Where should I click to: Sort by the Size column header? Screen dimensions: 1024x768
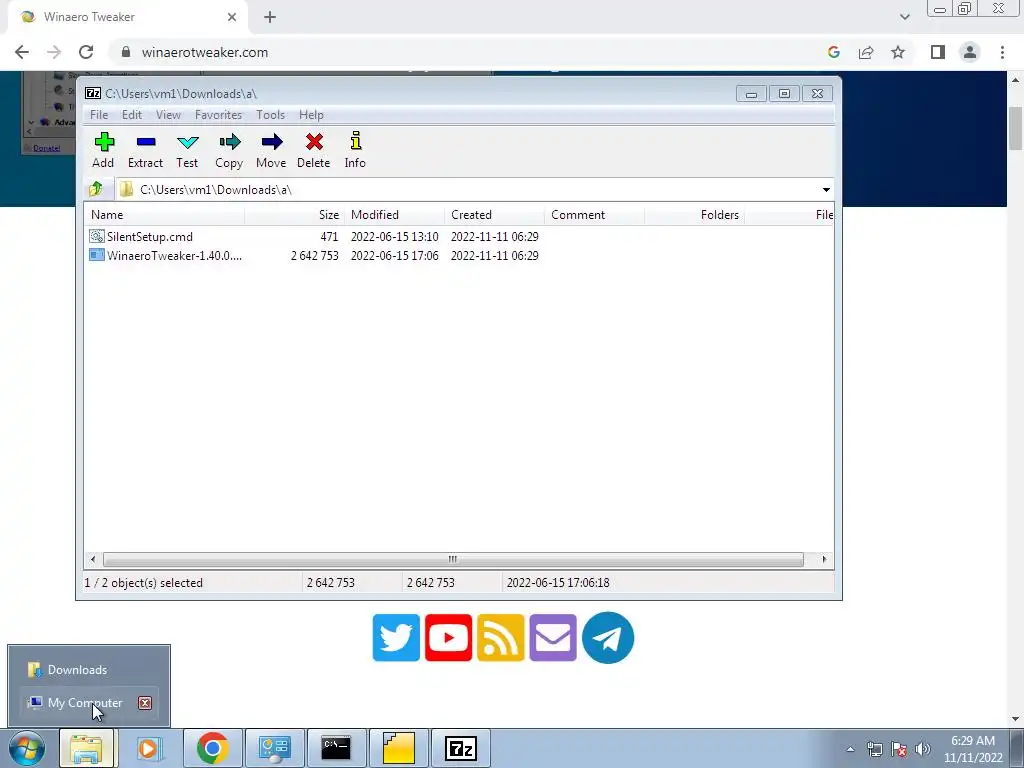(295, 215)
